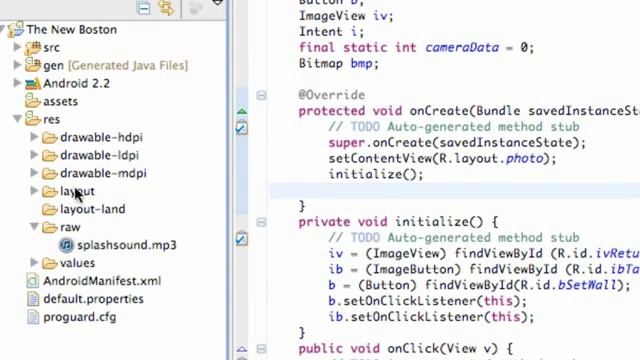The height and width of the screenshot is (360, 640).
Task: Collapse the res folder arrow
Action: pos(17,119)
